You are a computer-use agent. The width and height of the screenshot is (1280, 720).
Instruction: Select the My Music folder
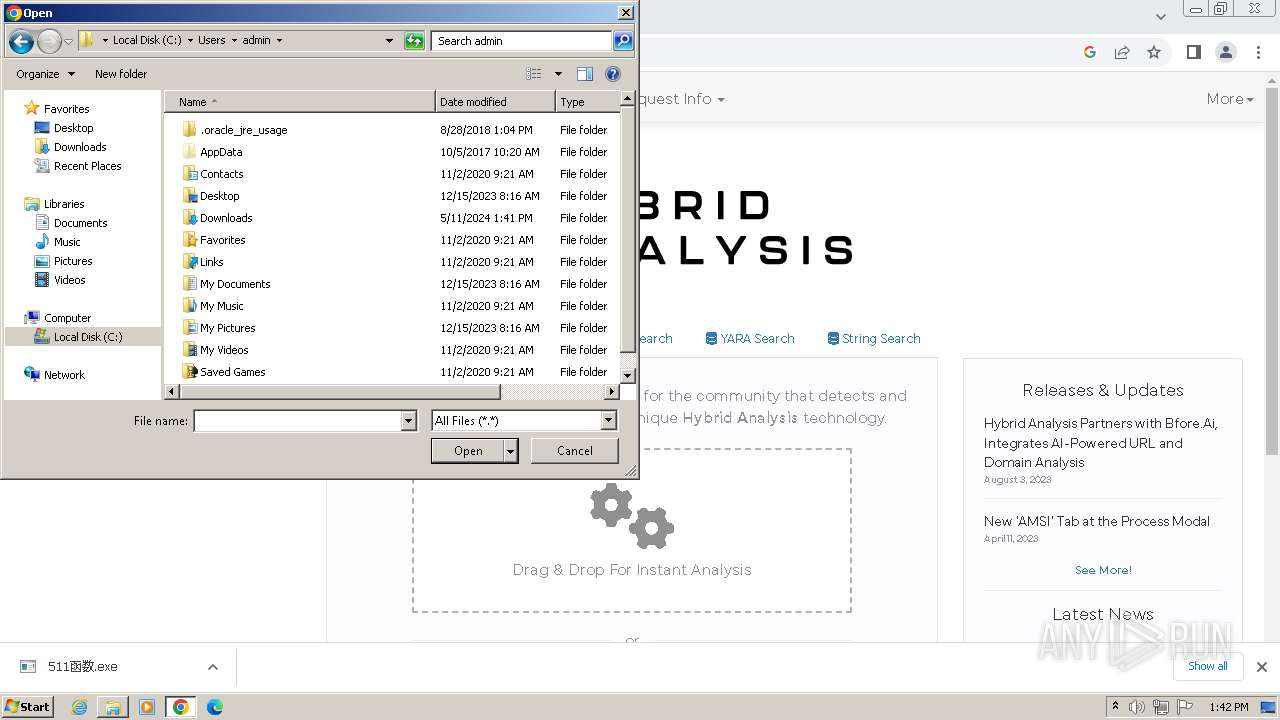click(x=221, y=306)
